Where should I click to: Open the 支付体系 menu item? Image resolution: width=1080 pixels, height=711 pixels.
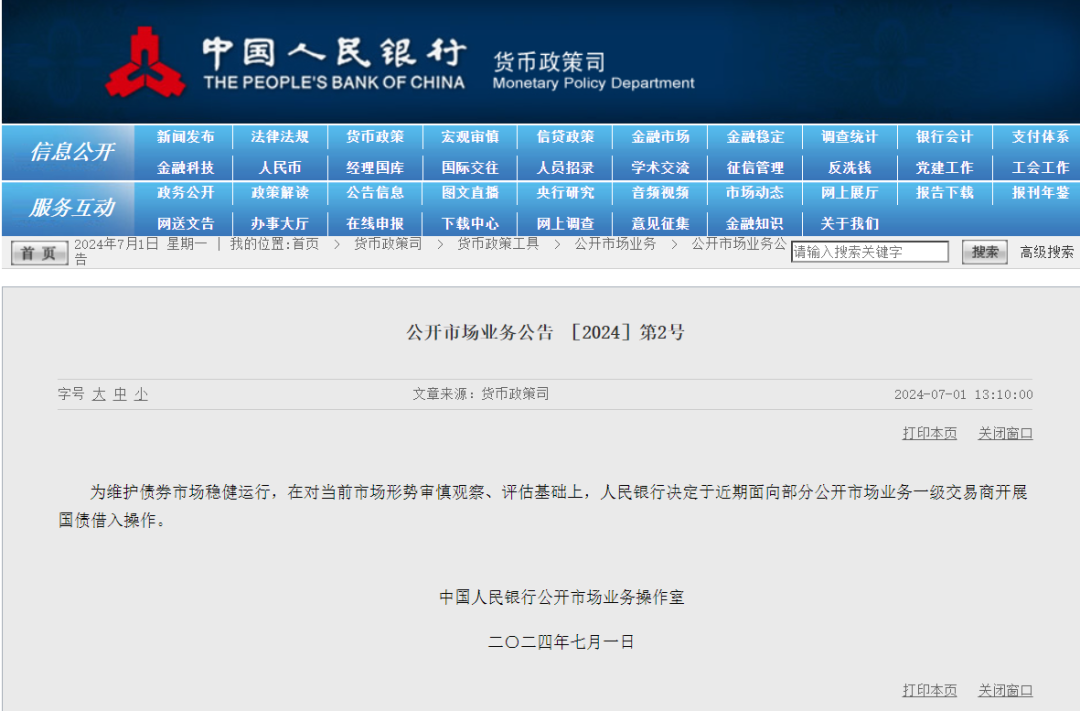tap(1040, 137)
